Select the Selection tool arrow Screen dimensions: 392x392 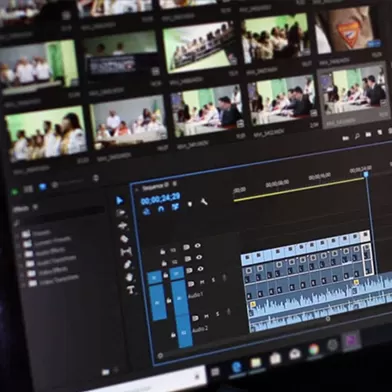tap(120, 200)
